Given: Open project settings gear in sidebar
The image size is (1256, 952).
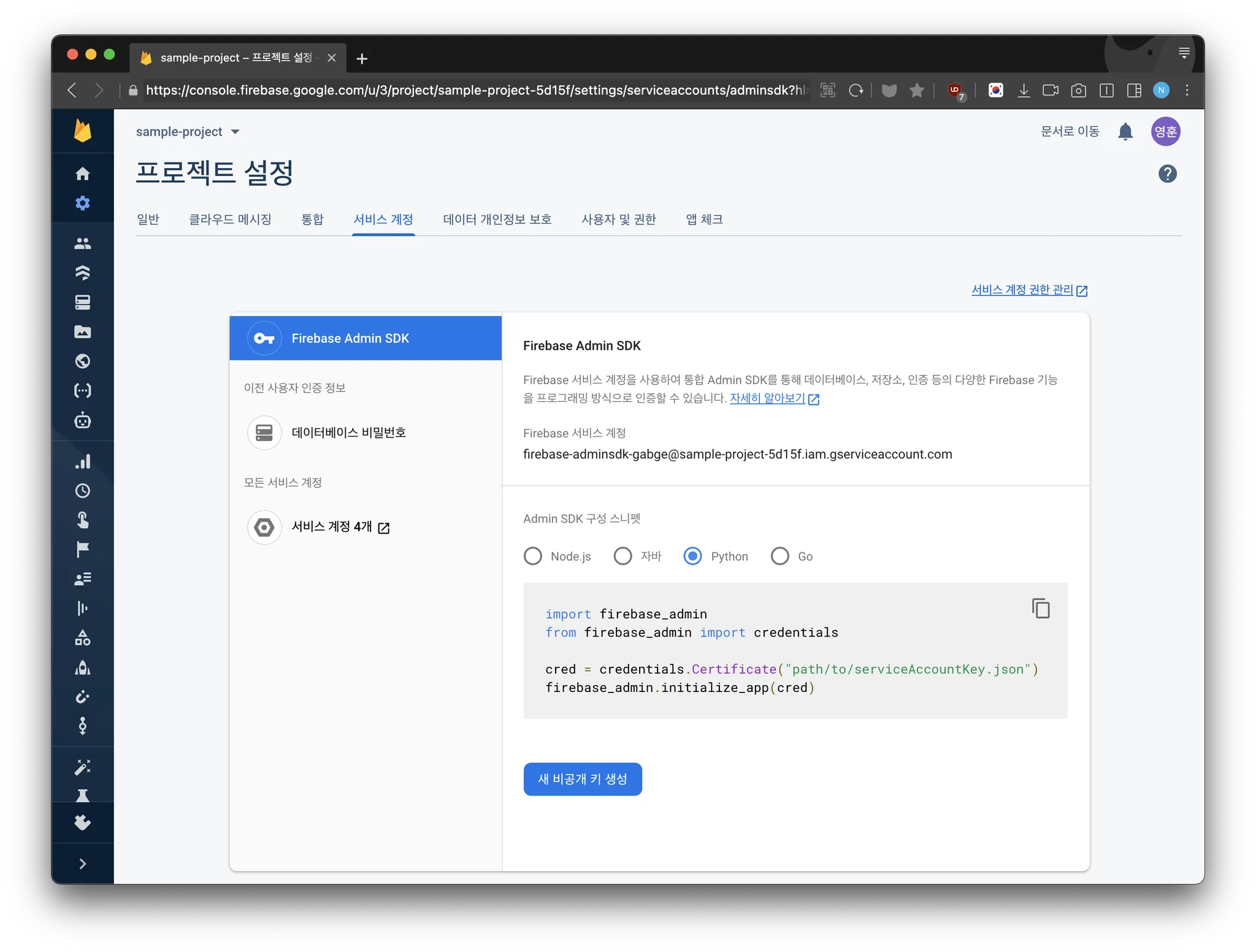Looking at the screenshot, I should tap(83, 203).
